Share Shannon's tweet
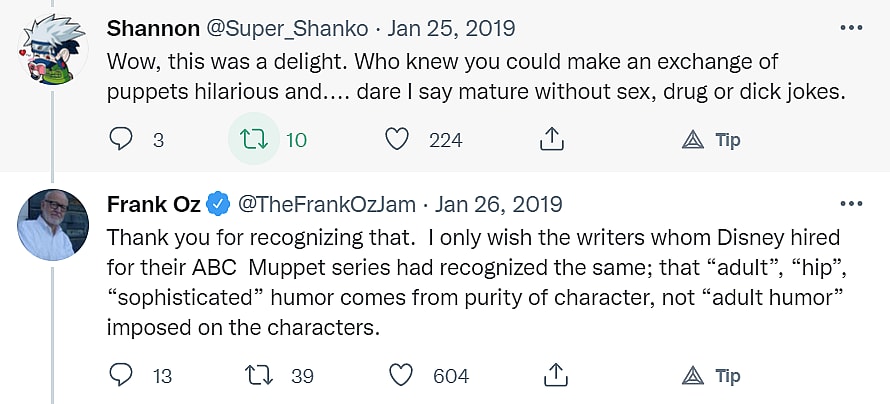Viewport: 890px width, 404px height. click(x=551, y=140)
